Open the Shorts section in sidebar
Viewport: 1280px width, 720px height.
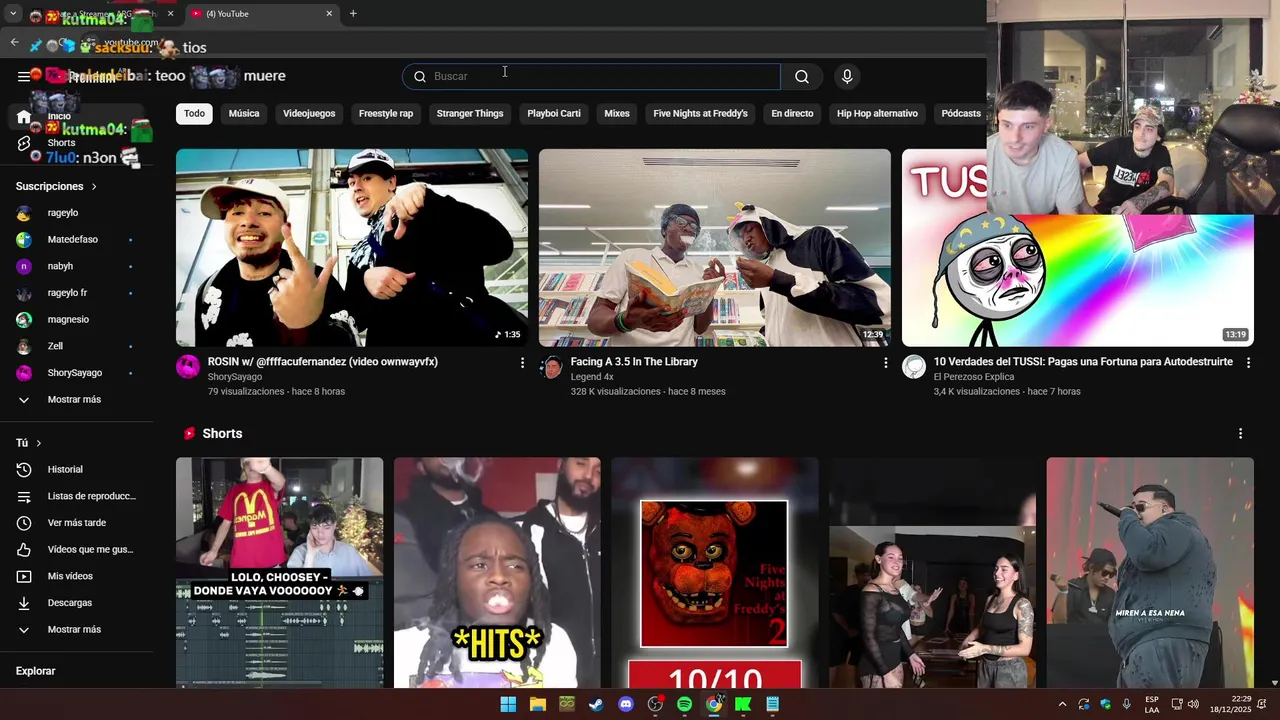pos(76,143)
